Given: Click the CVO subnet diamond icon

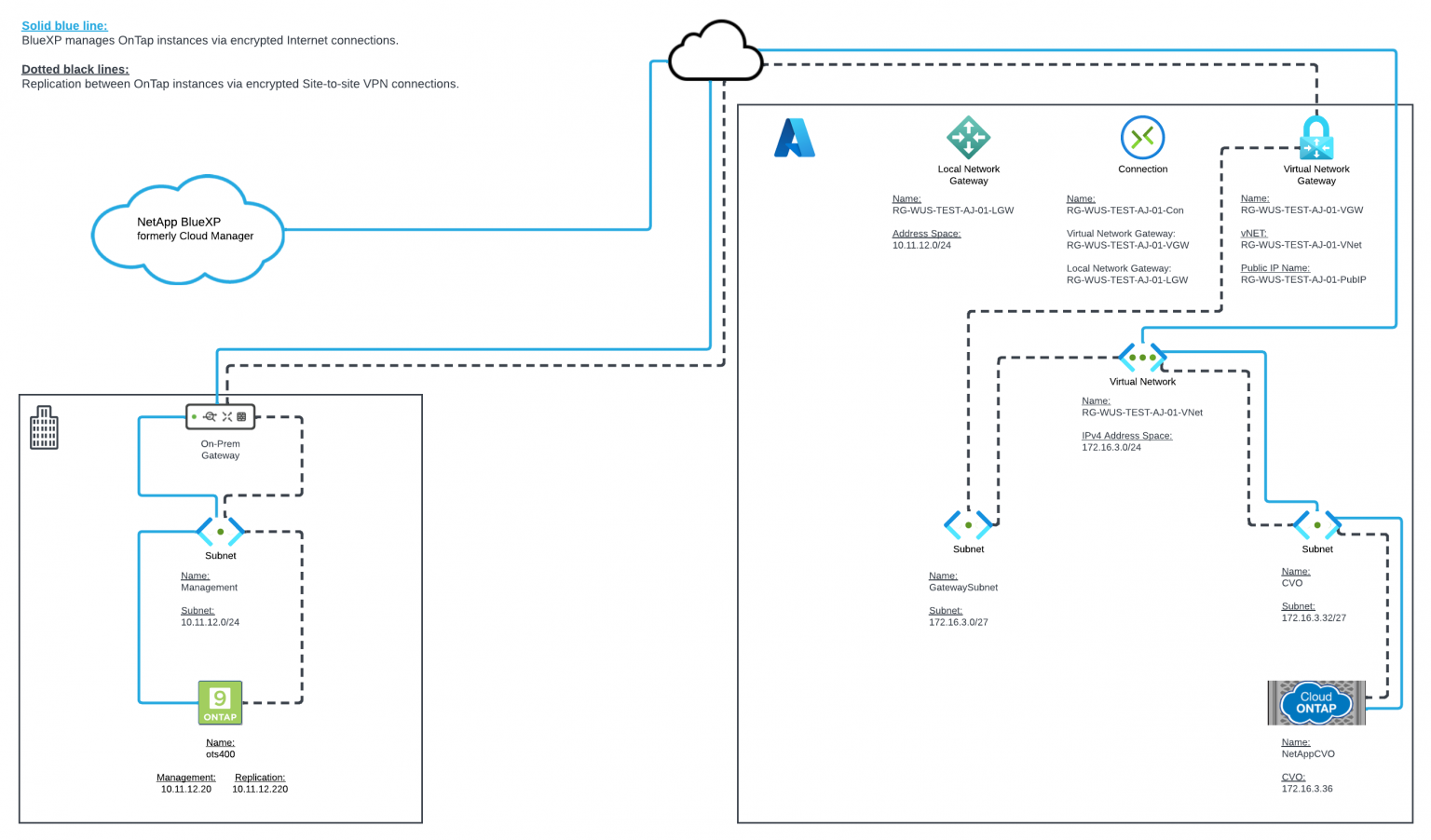Looking at the screenshot, I should tap(1316, 524).
